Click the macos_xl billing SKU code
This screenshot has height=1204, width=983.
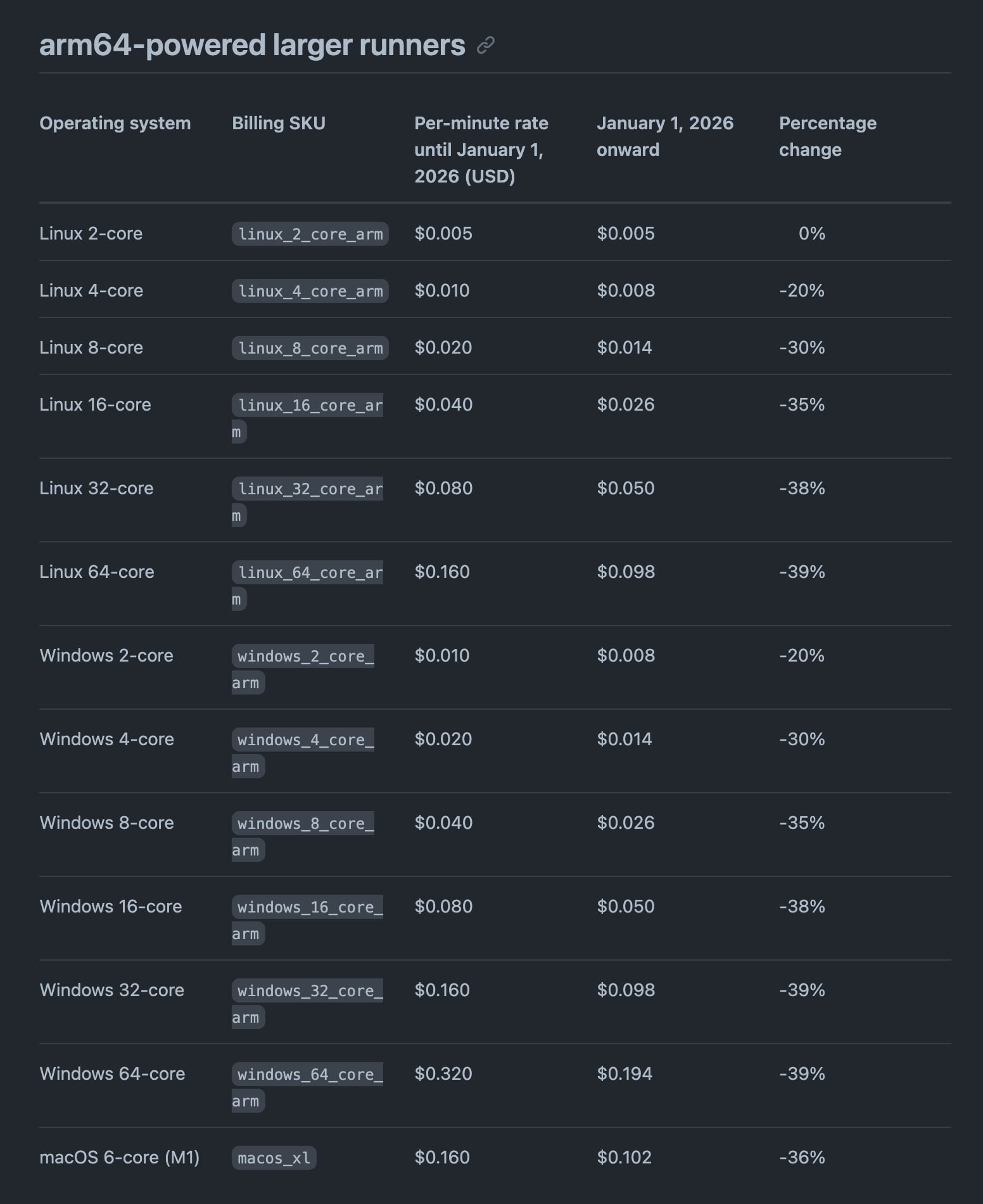pos(274,1158)
